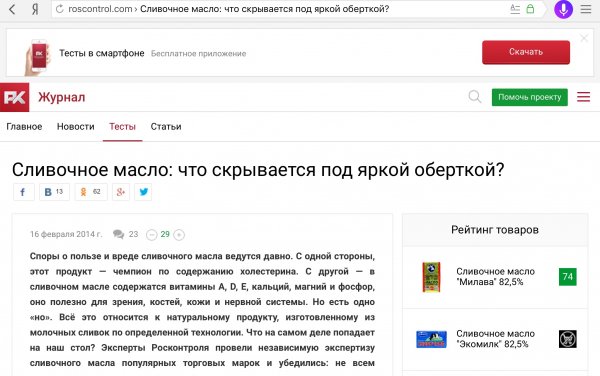Click the green Помочь проекту button
Screen dimensions: 600x376
530,97
